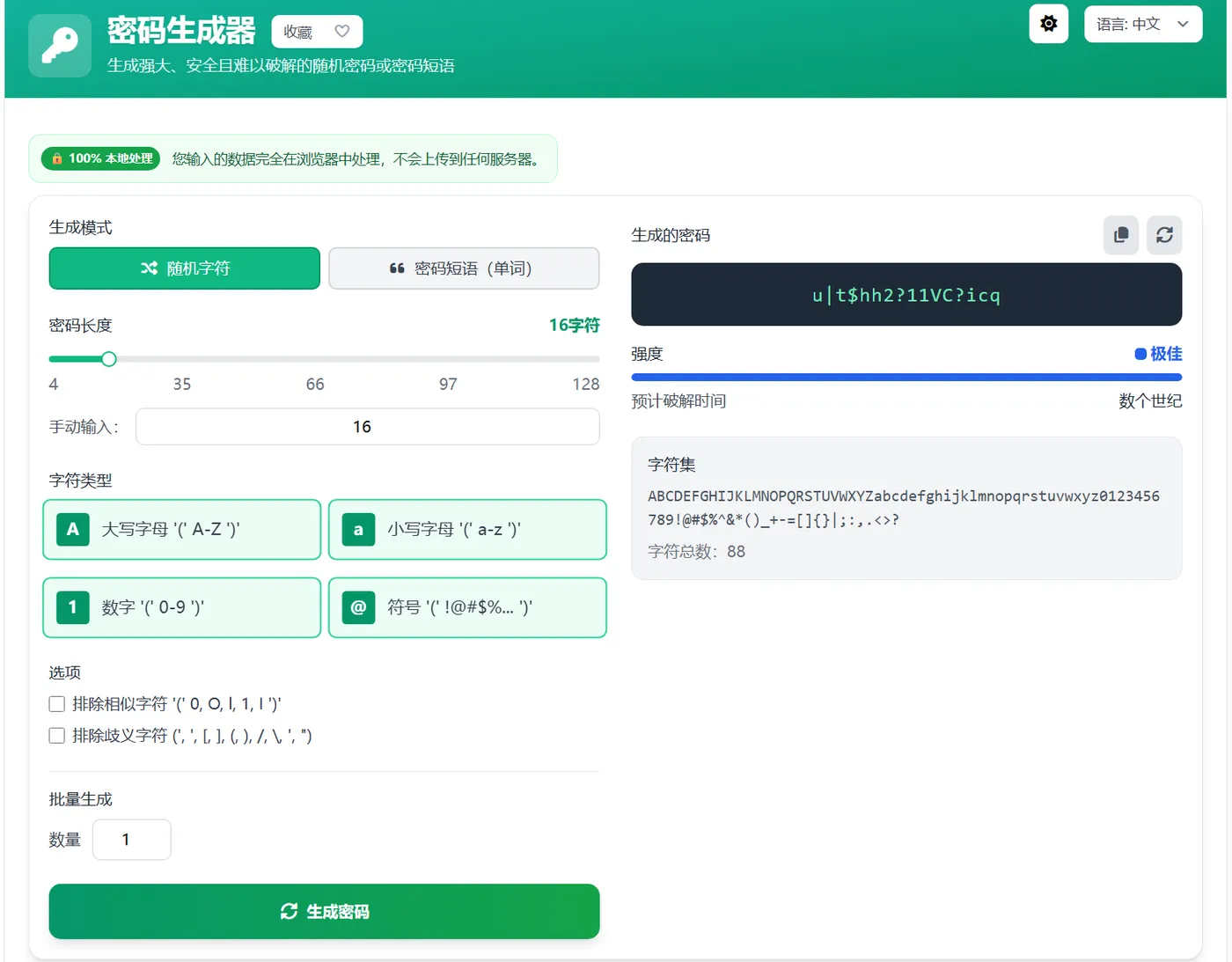Switch to 密码短语（单词）mode

pos(464,268)
